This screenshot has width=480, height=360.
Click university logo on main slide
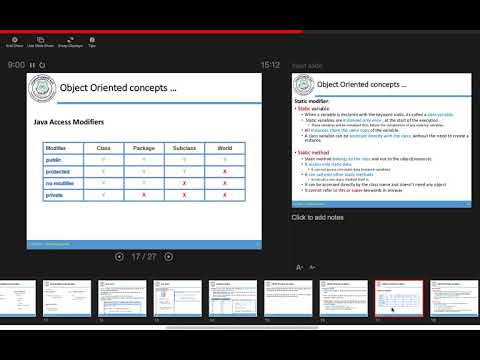42,88
